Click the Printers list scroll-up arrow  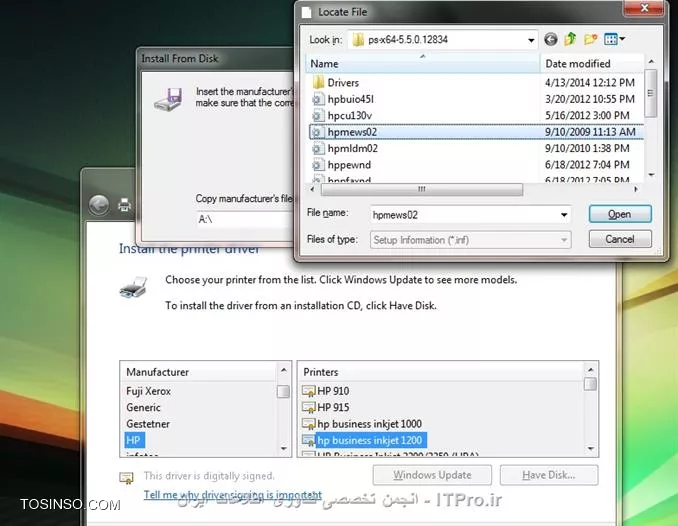[591, 370]
